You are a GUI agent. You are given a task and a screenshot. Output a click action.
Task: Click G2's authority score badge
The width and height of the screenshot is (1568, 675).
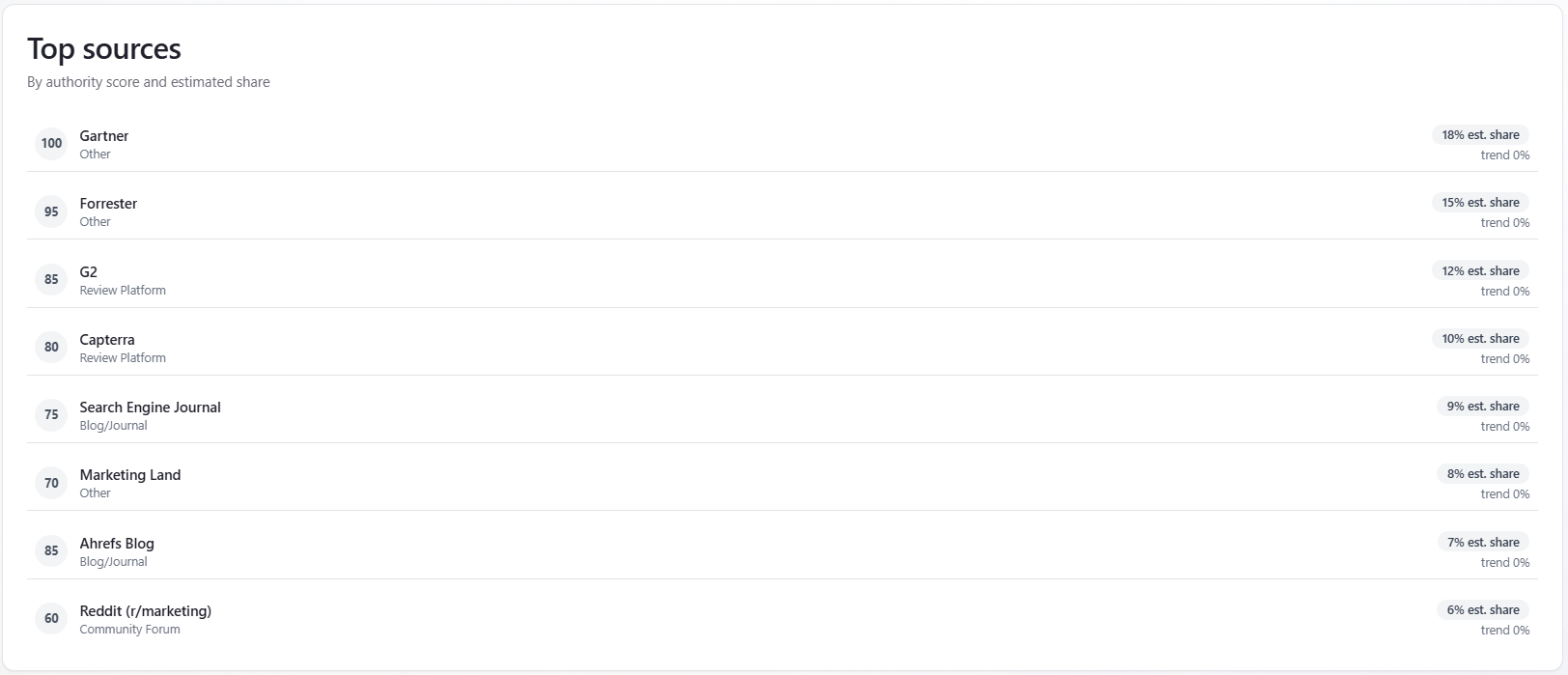pyautogui.click(x=51, y=279)
